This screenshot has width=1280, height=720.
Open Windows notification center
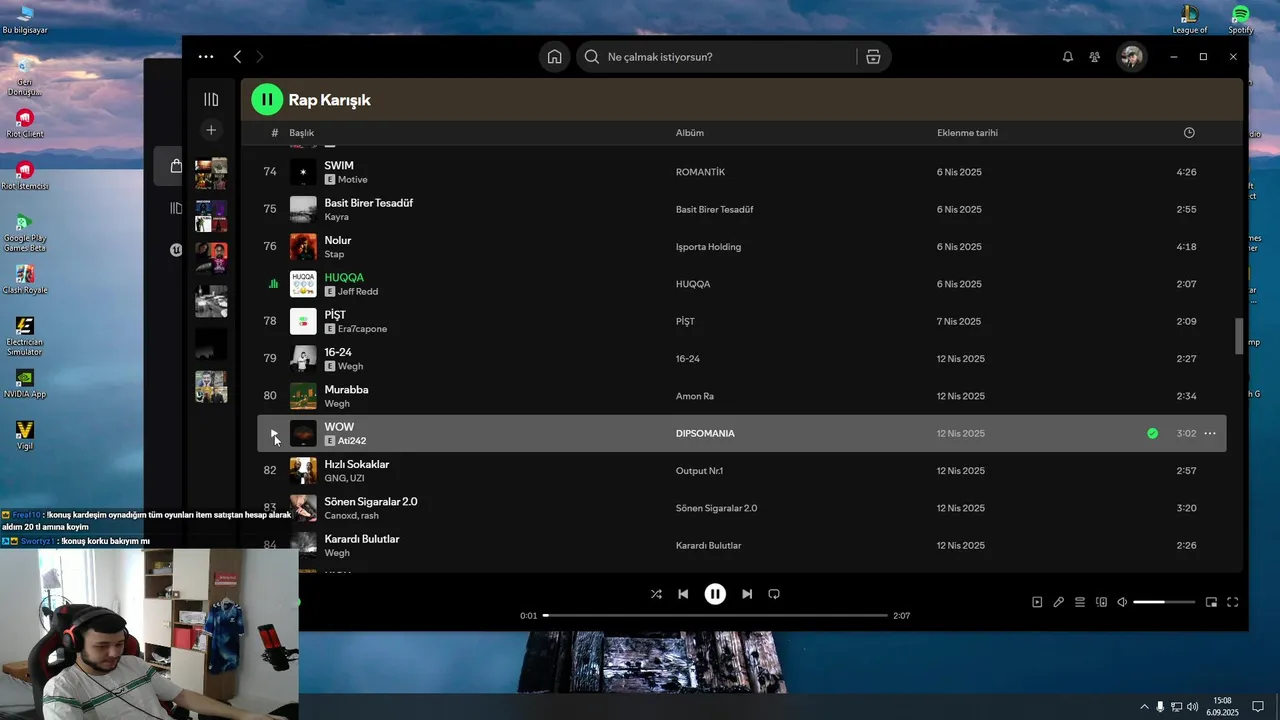click(1258, 707)
